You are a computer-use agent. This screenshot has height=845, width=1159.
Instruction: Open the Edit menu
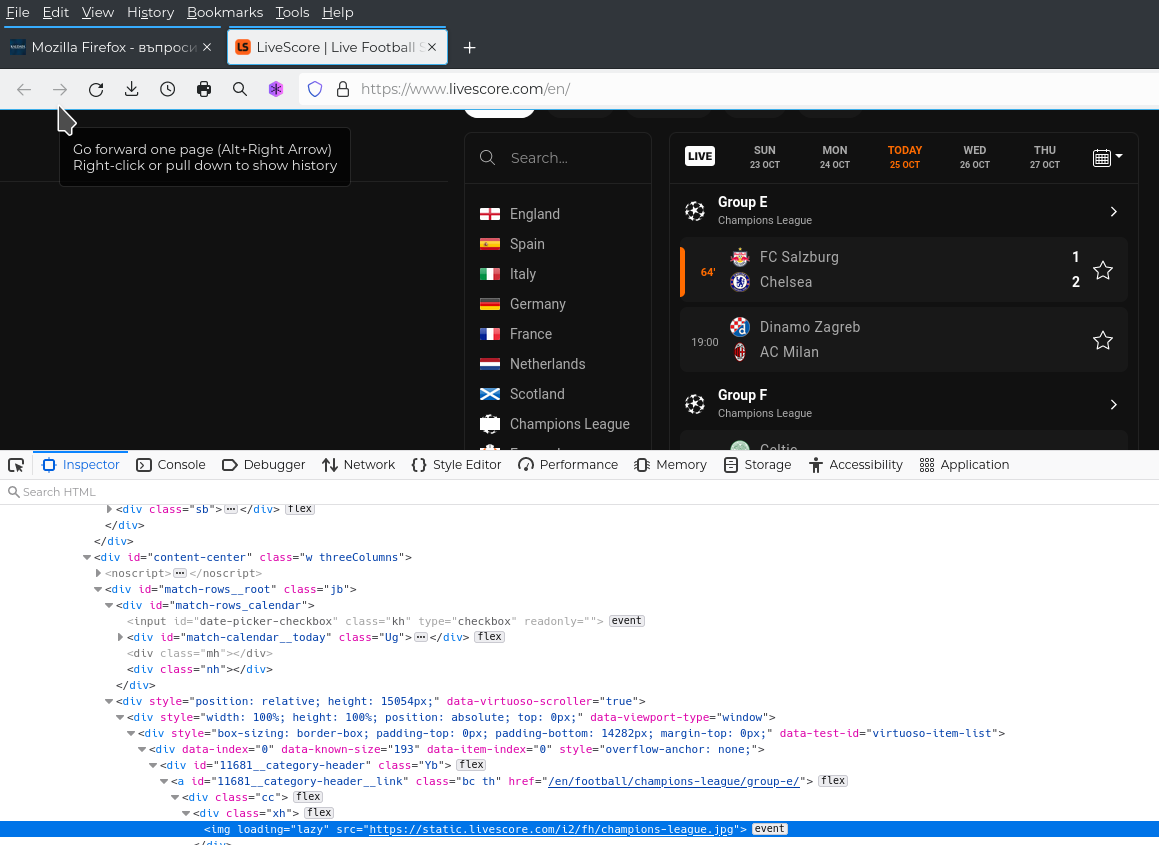(x=55, y=13)
